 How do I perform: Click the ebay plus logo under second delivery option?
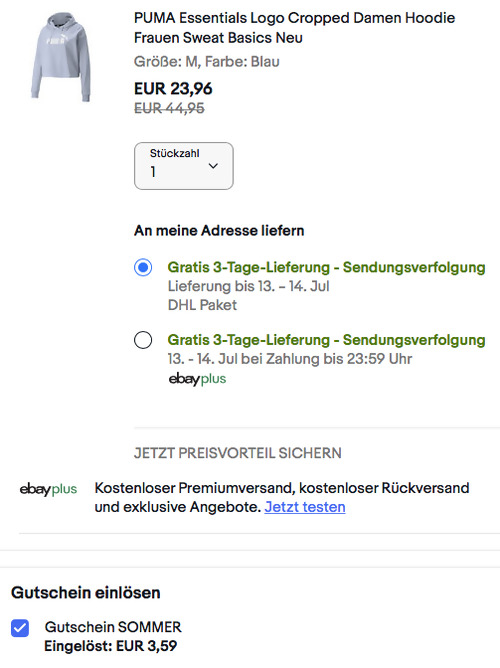(x=197, y=379)
